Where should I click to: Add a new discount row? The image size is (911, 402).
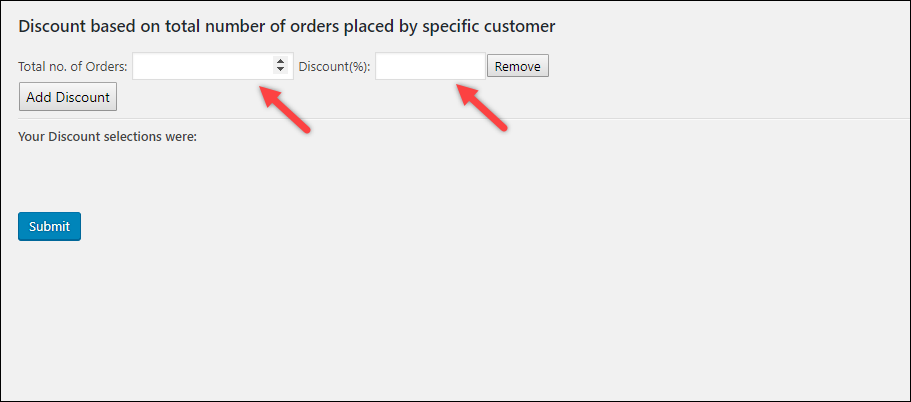pyautogui.click(x=68, y=97)
